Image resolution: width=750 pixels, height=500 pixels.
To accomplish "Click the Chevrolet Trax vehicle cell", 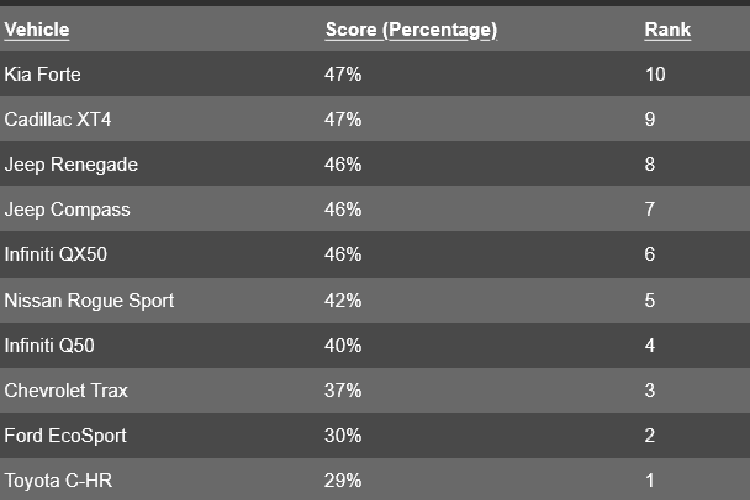I will pos(66,391).
